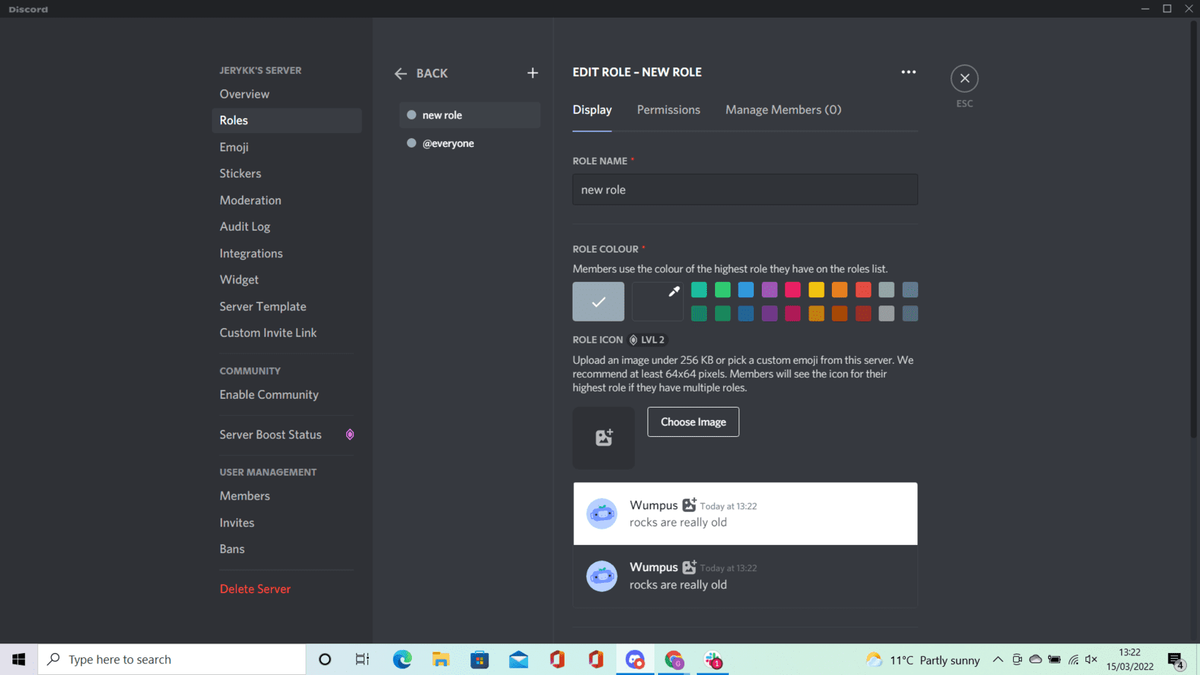Open Stickers settings

point(287,173)
